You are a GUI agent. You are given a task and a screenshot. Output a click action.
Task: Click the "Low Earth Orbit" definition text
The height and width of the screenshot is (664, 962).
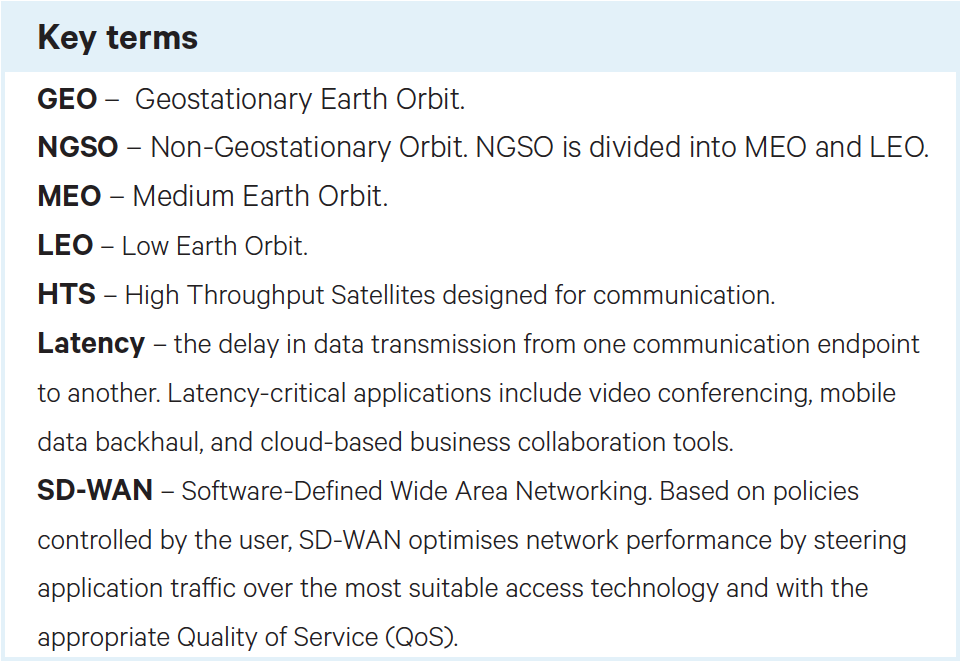click(x=214, y=245)
